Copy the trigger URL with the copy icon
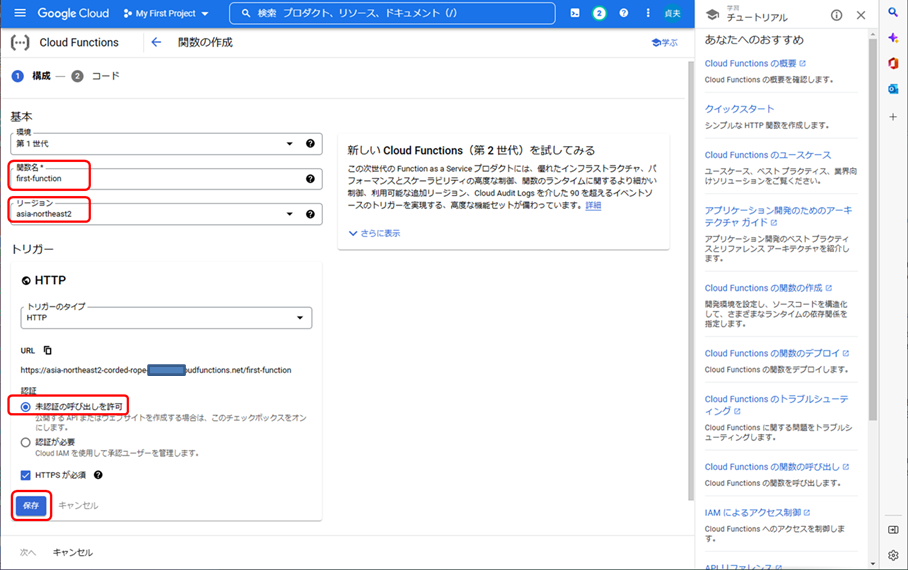The image size is (908, 570). pyautogui.click(x=47, y=350)
